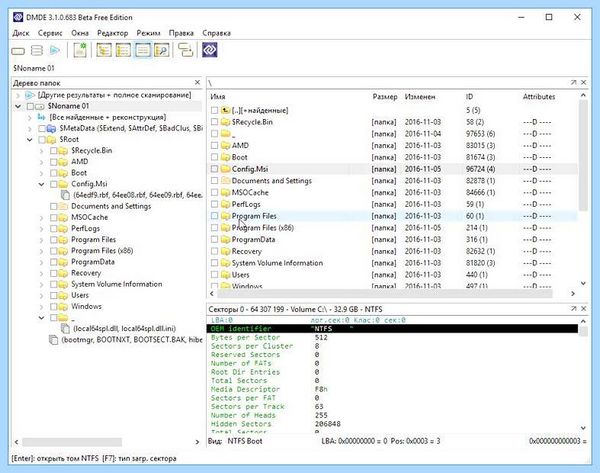Undock the file list panel
This screenshot has height=473, width=600.
[x=573, y=82]
